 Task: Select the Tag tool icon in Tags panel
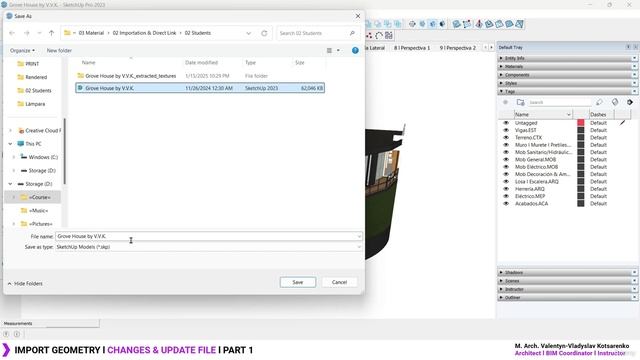[x=599, y=102]
